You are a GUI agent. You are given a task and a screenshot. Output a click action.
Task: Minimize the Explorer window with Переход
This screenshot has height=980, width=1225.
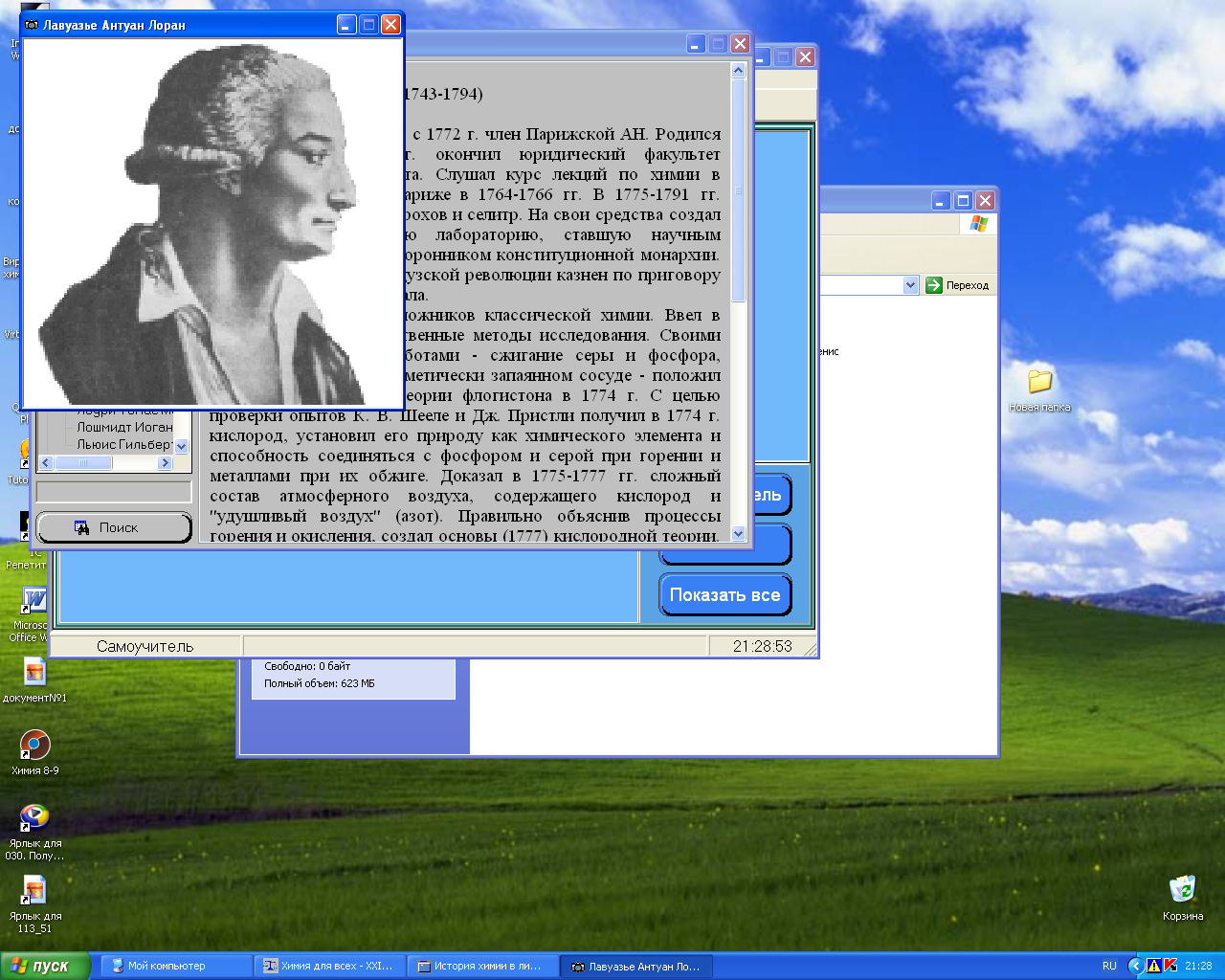(941, 200)
